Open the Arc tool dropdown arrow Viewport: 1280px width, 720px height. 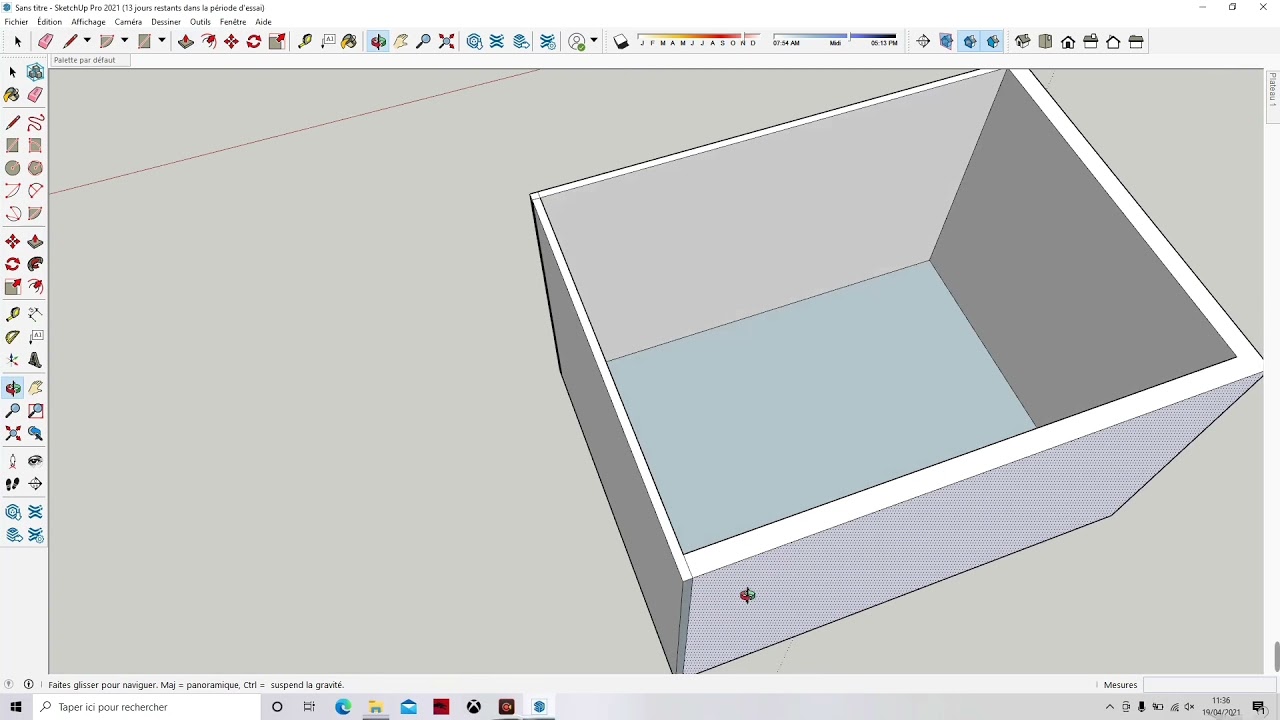tap(124, 41)
